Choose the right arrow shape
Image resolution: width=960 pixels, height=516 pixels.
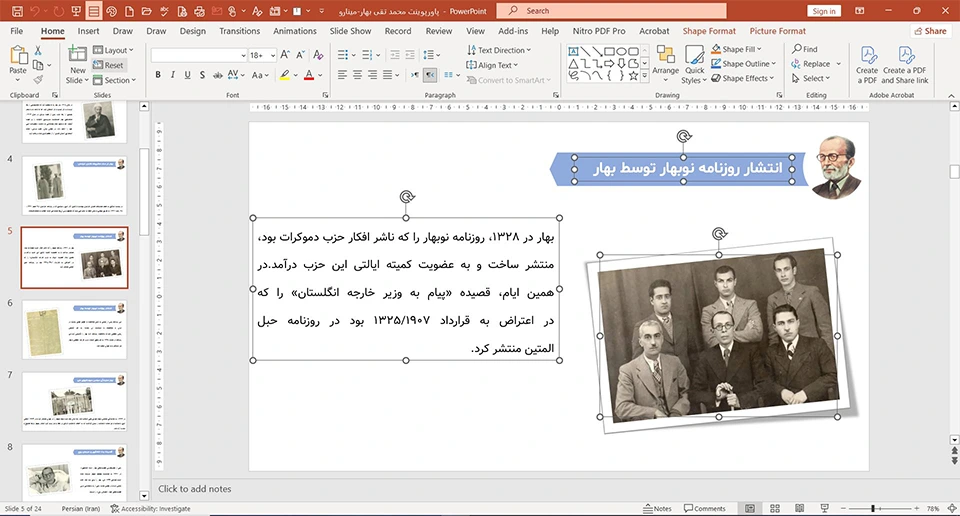point(609,64)
